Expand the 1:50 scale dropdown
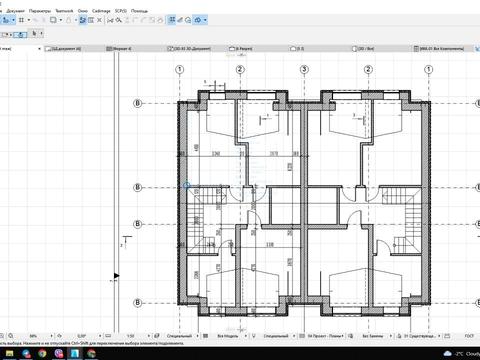This screenshot has width=480, height=360. 148,336
